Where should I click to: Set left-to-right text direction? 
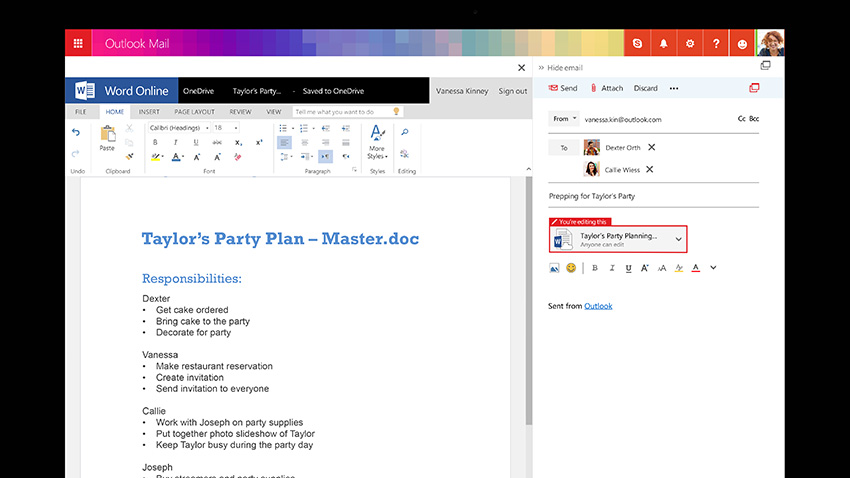point(325,157)
